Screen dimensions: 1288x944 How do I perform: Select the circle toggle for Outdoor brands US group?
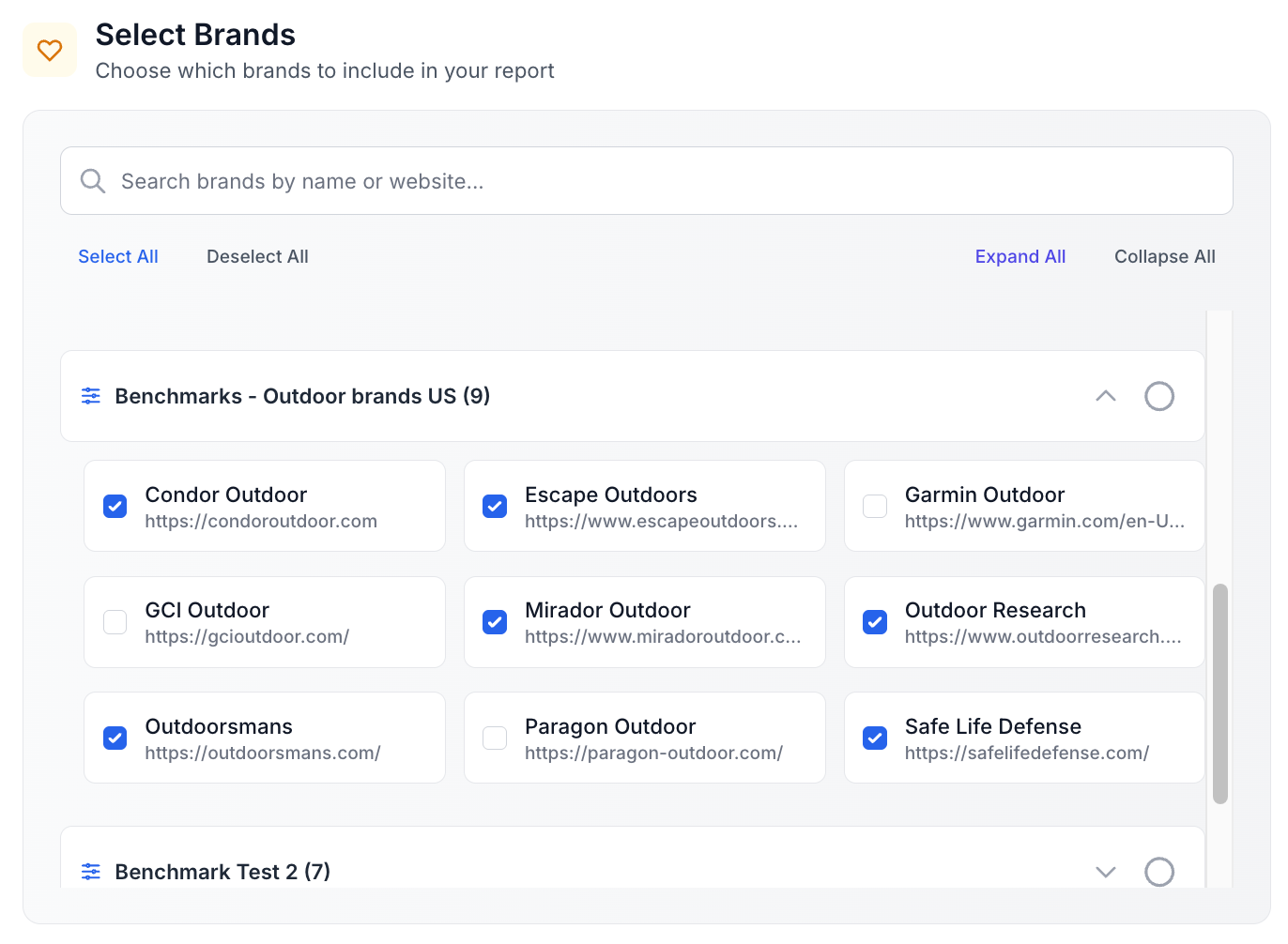[x=1159, y=396]
